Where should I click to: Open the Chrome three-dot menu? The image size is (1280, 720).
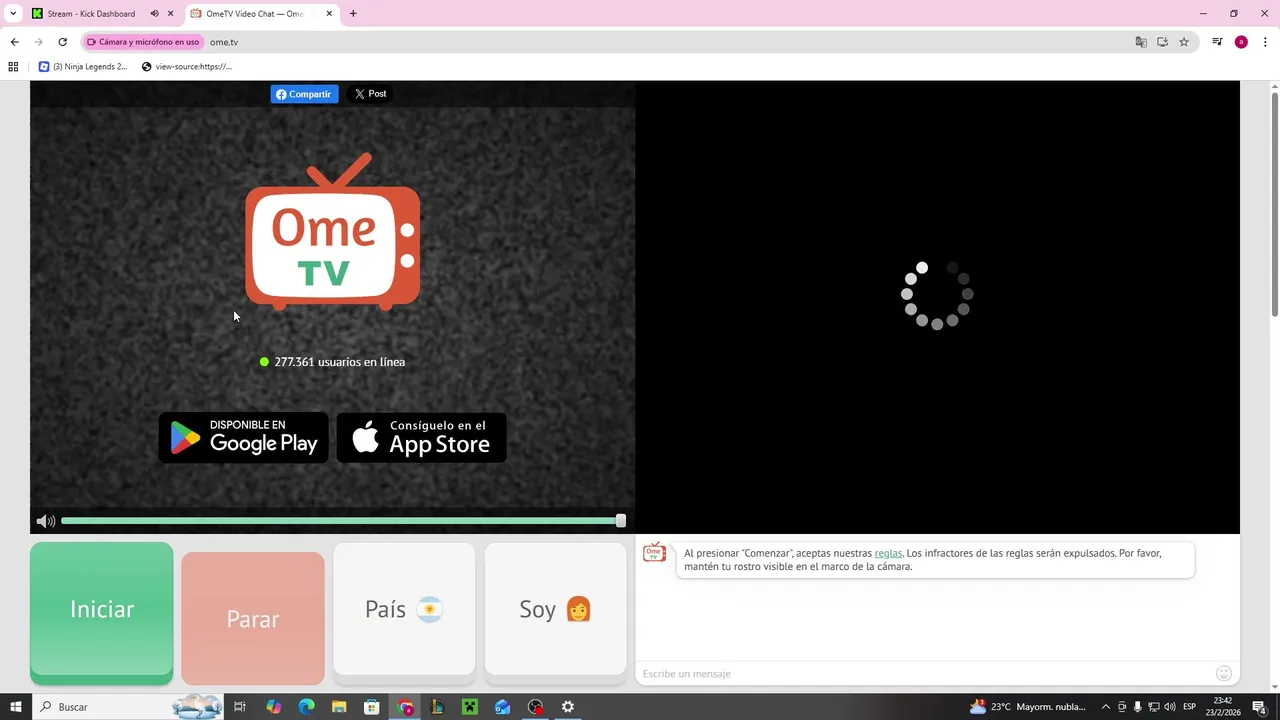point(1265,42)
